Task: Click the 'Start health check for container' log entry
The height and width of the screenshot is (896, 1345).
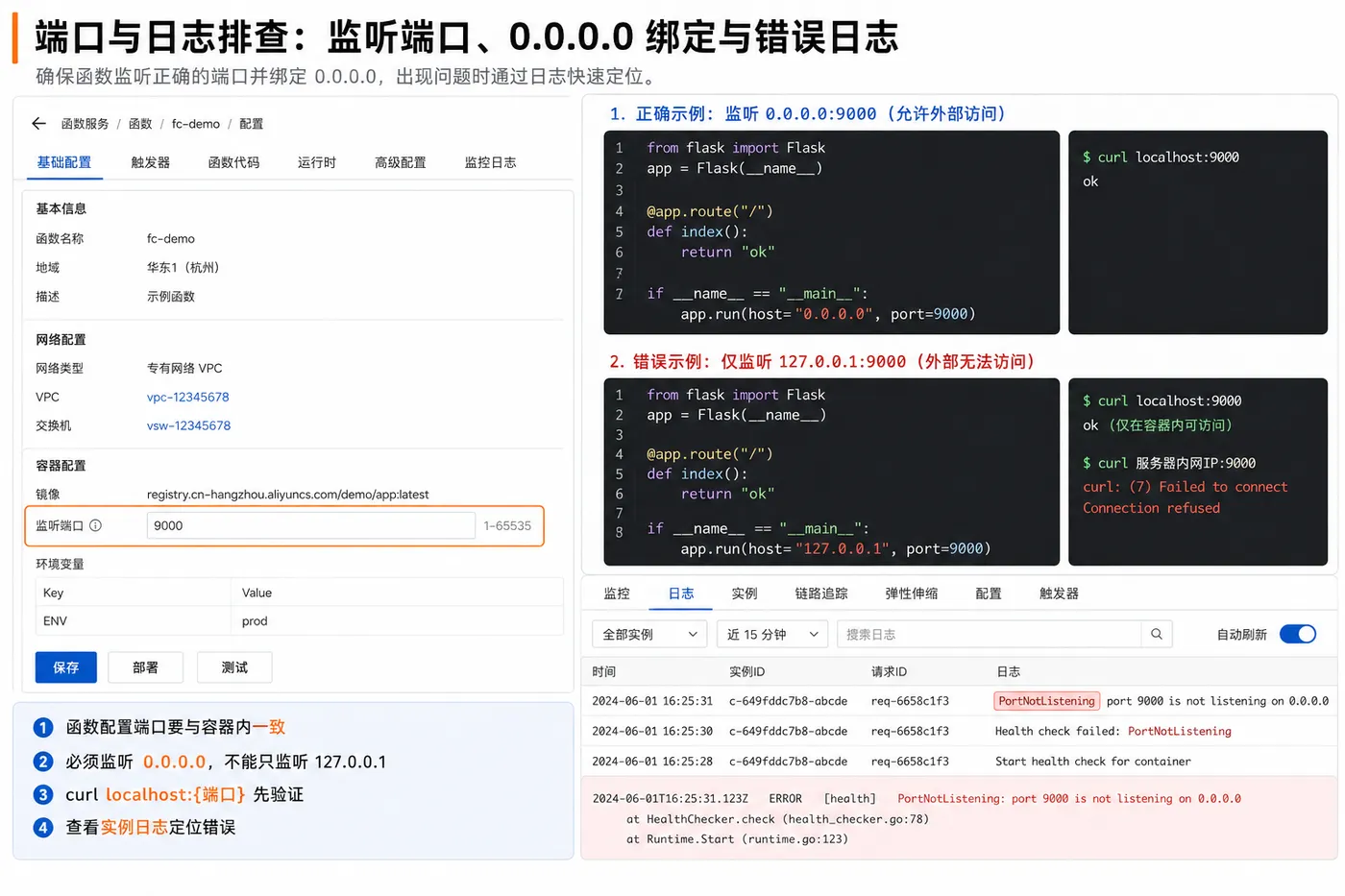Action: 1093,762
